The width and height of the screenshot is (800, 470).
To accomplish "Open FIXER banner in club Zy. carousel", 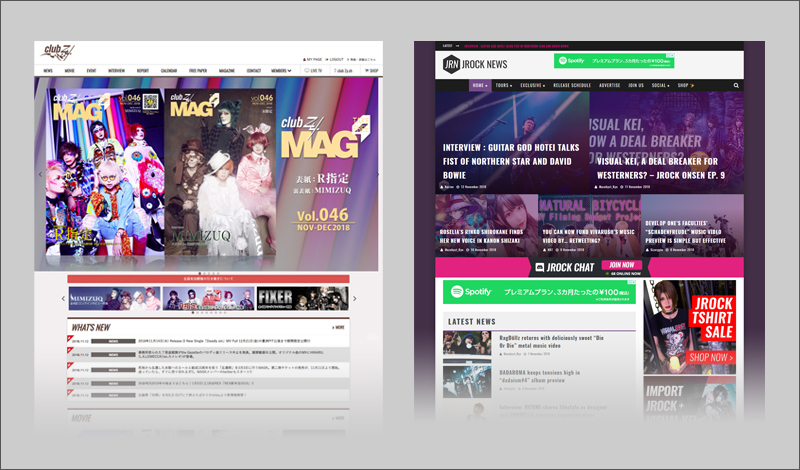I will pos(303,298).
